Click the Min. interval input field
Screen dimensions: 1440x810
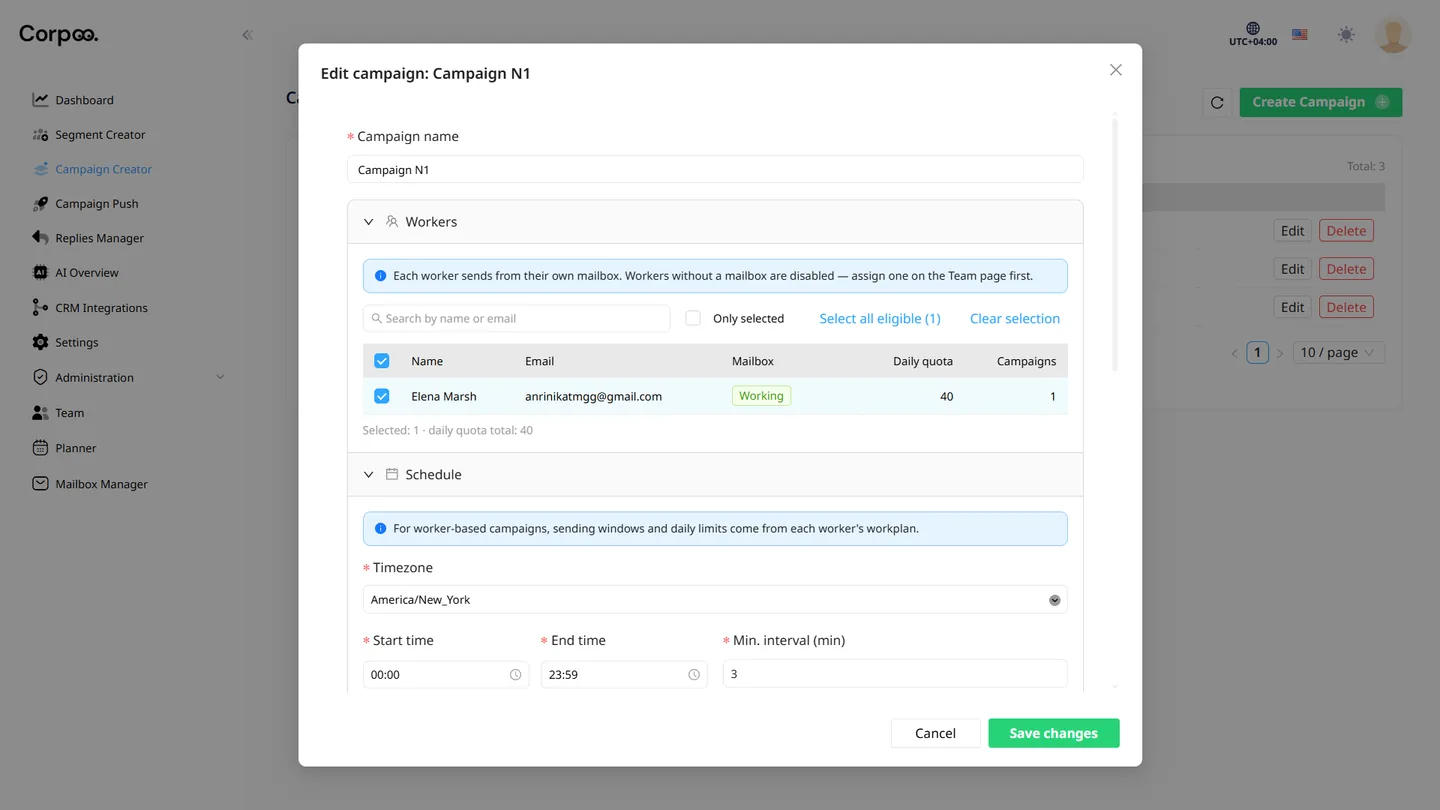click(x=895, y=674)
